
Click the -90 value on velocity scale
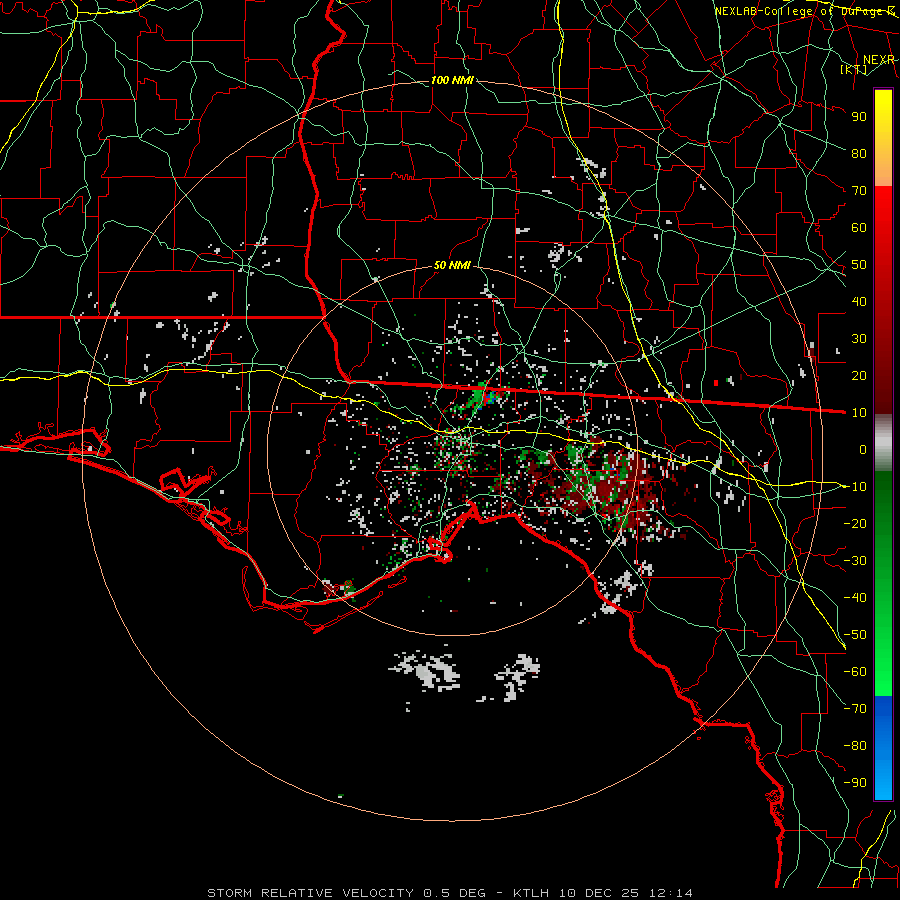pos(855,783)
